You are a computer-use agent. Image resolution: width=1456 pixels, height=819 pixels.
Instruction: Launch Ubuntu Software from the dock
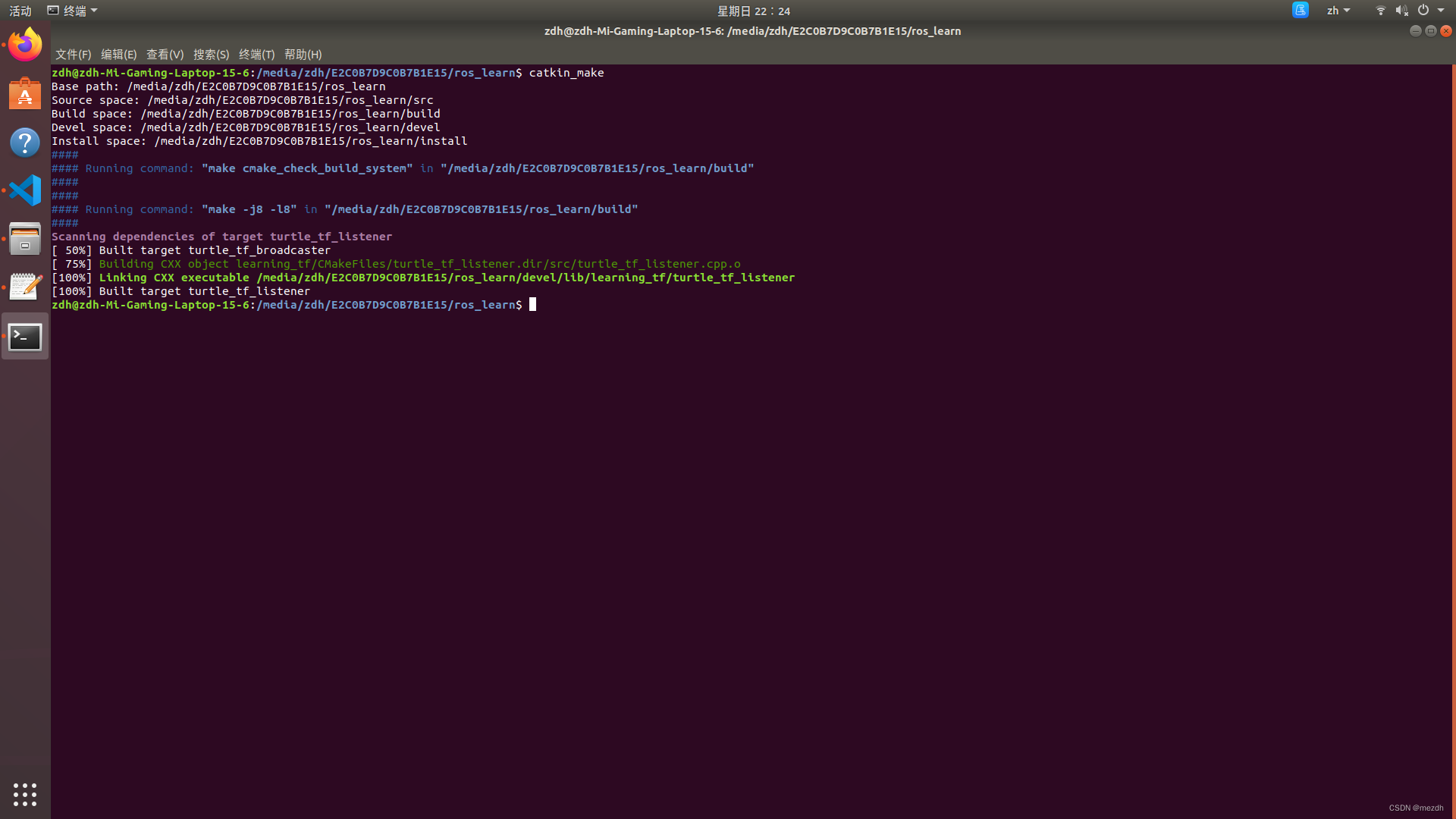tap(25, 94)
